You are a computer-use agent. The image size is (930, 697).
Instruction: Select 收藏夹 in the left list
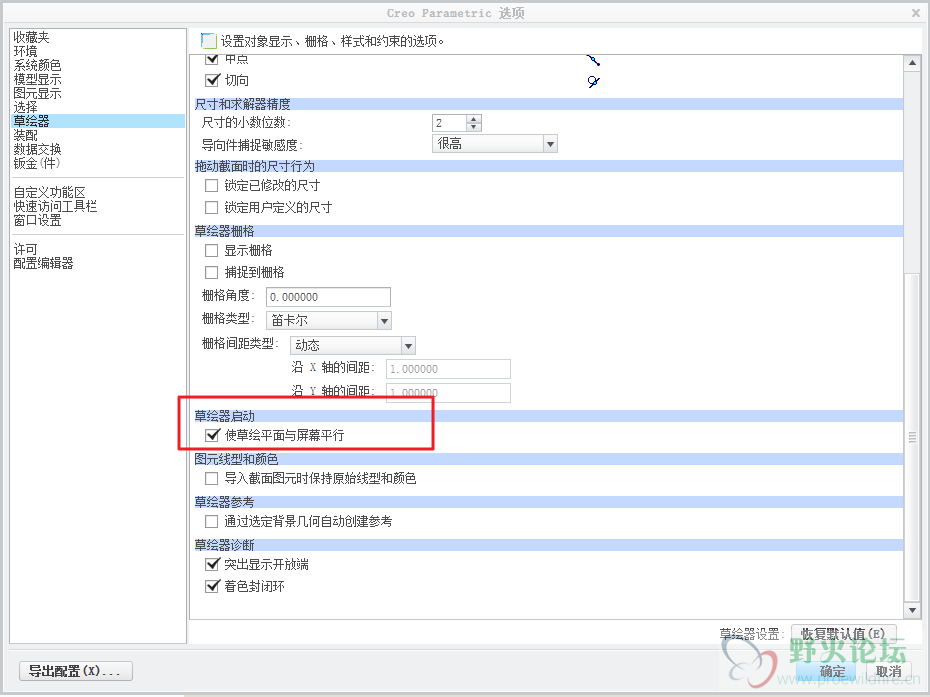tap(31, 37)
